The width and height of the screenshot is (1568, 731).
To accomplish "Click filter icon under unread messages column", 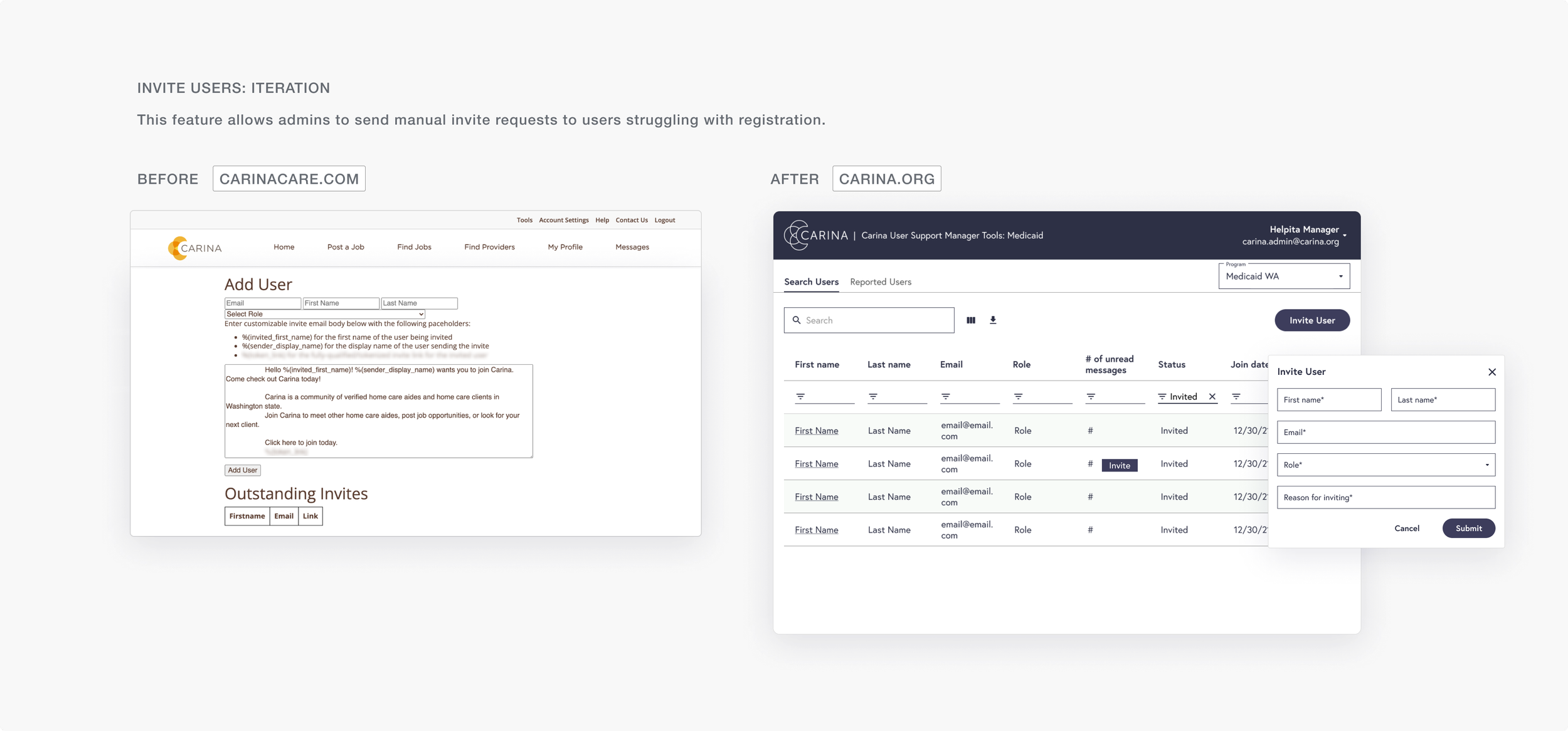I will [x=1091, y=397].
